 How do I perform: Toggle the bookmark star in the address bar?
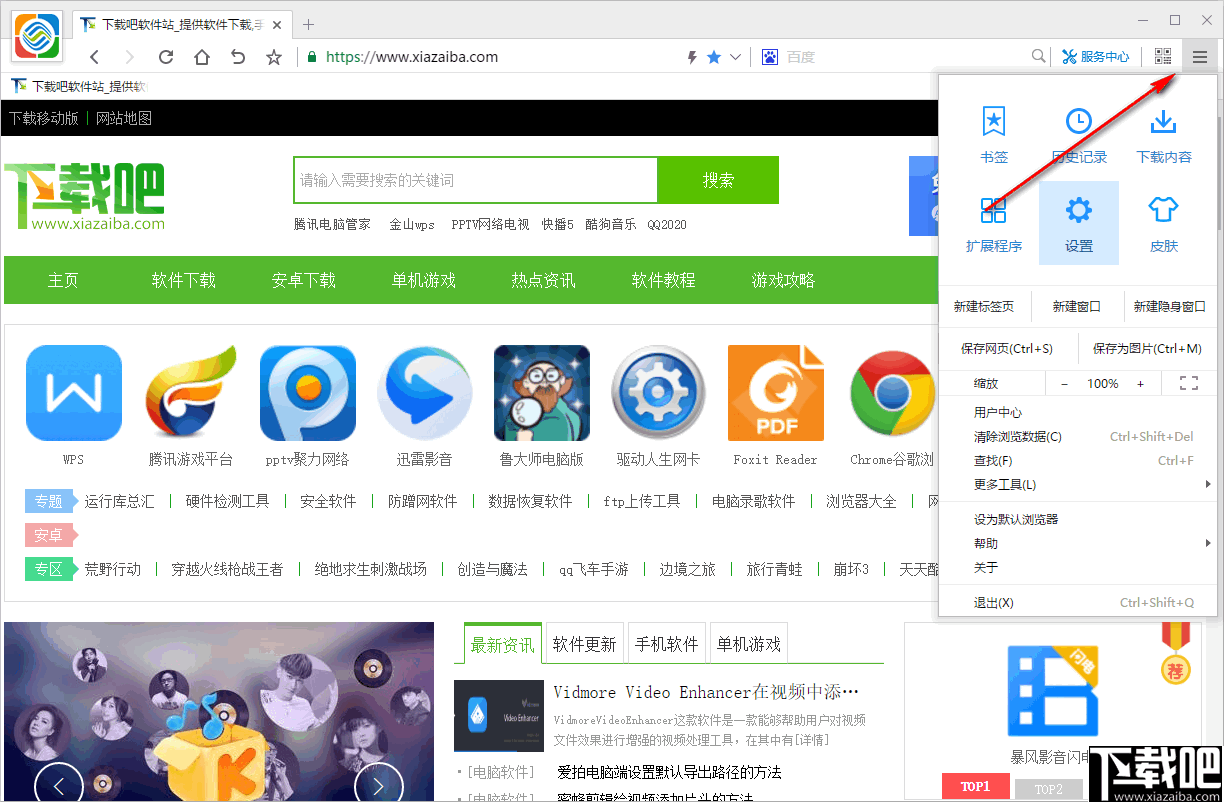(713, 57)
